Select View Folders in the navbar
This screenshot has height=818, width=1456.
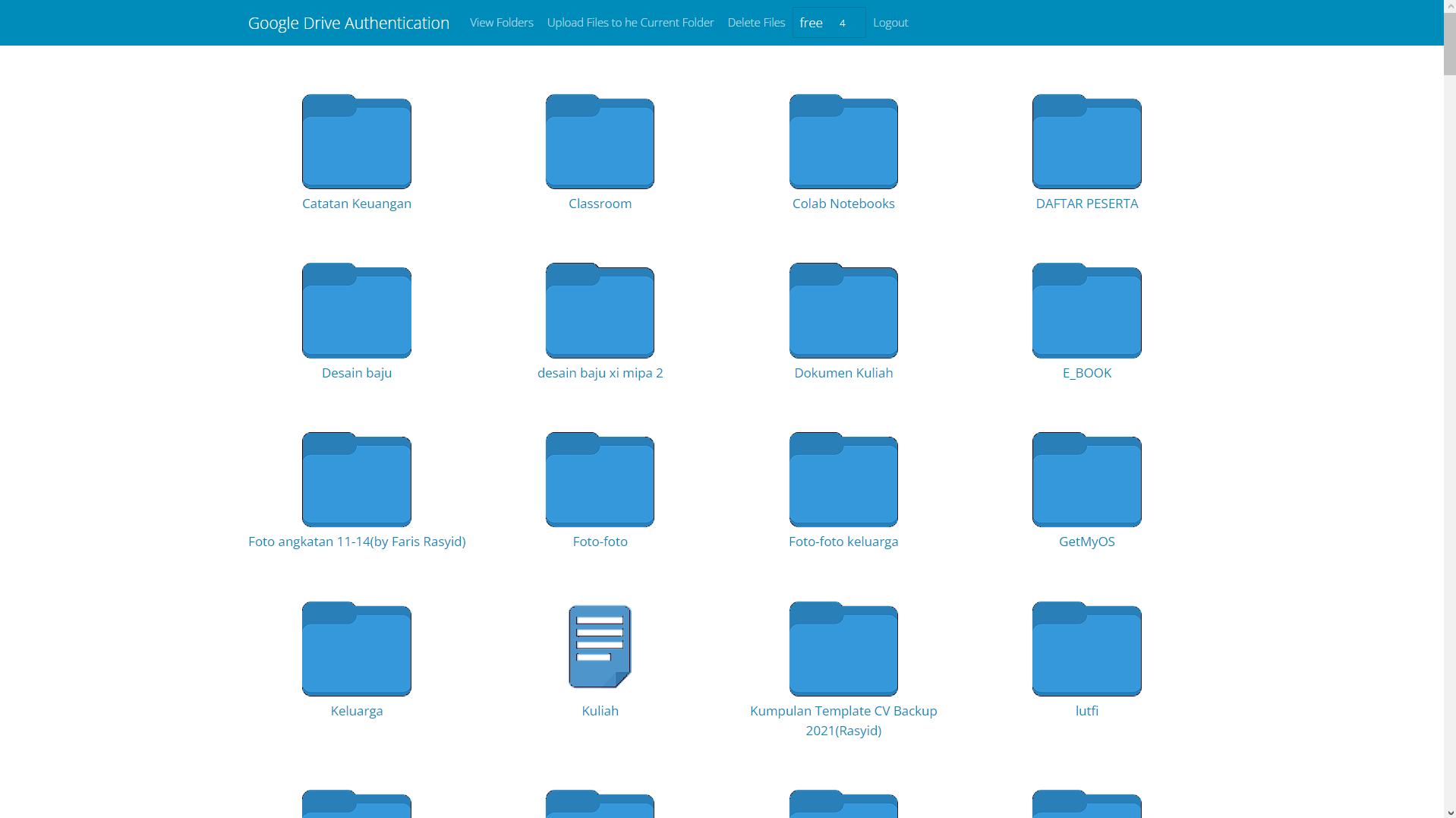click(x=502, y=23)
